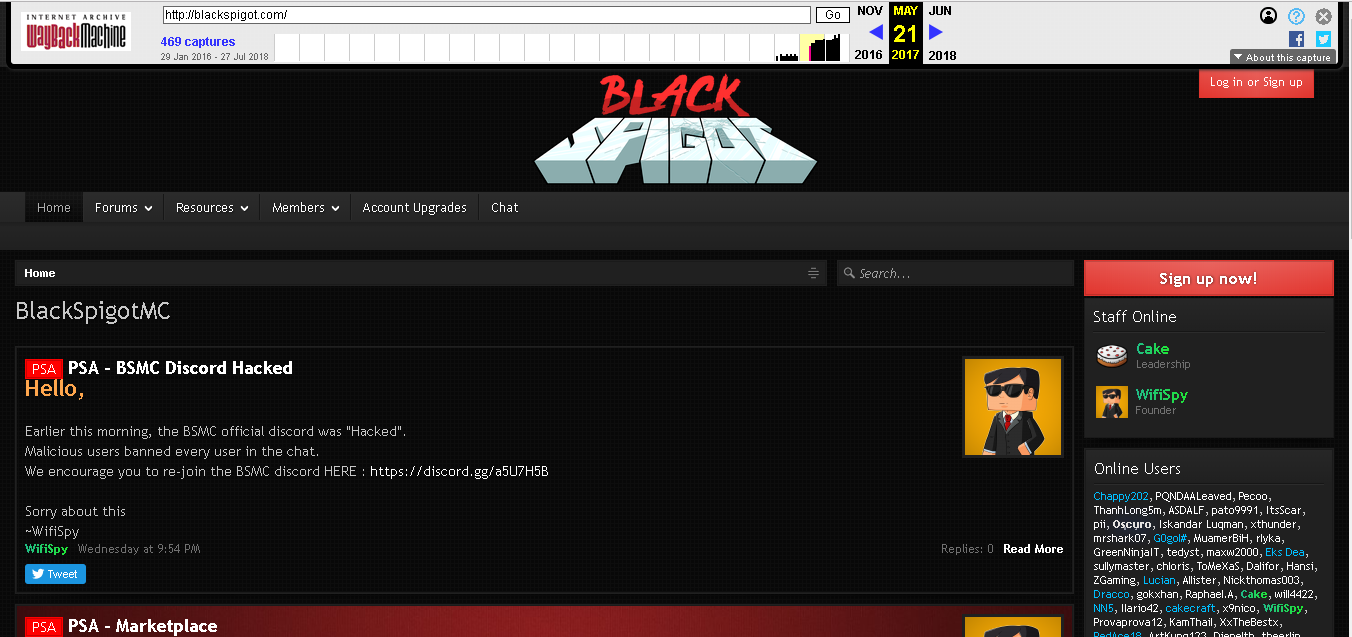Image resolution: width=1352 pixels, height=637 pixels.
Task: Click Log in or Sign up button
Action: tap(1256, 83)
